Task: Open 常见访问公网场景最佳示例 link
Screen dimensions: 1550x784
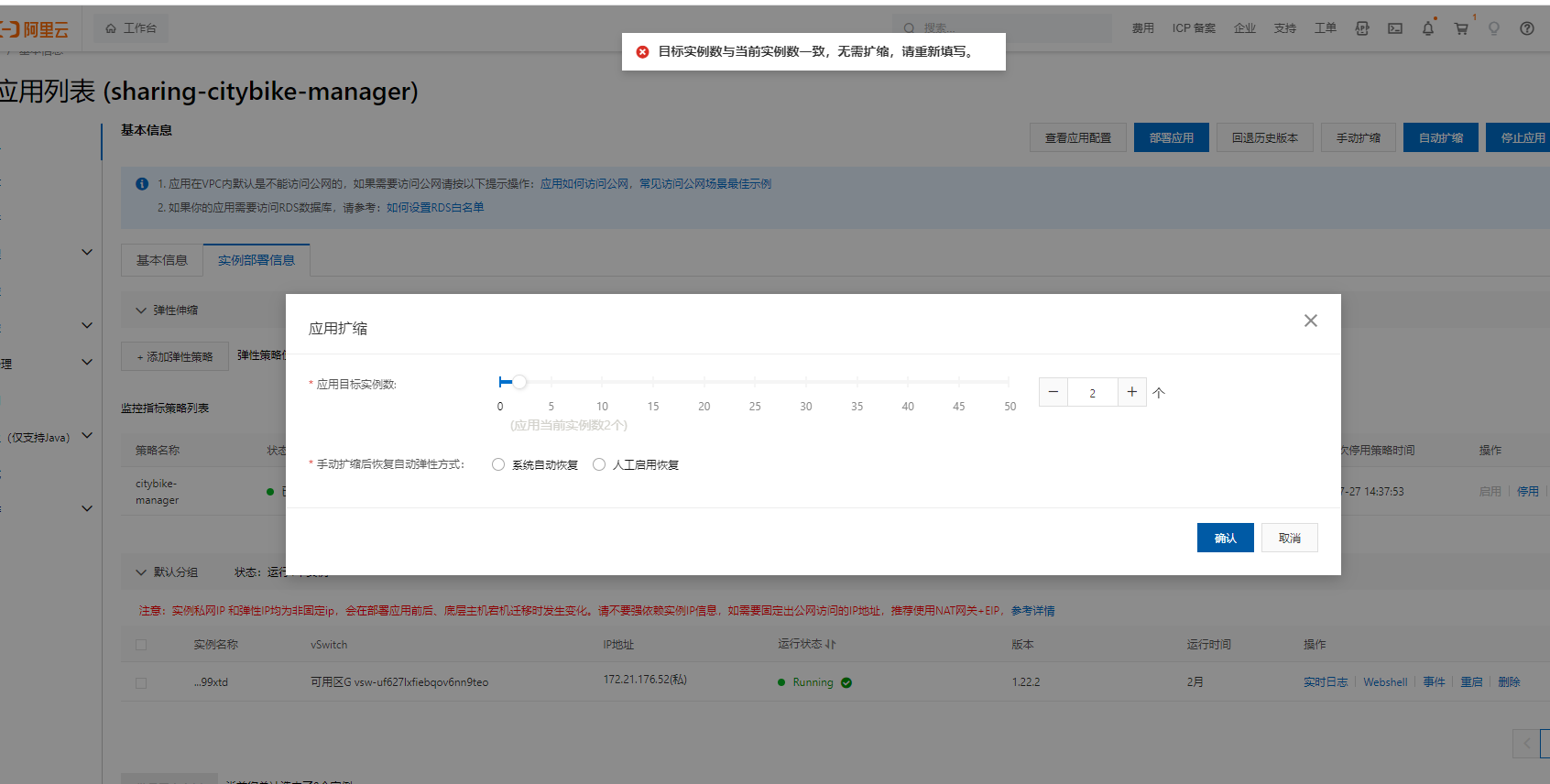Action: pyautogui.click(x=705, y=184)
